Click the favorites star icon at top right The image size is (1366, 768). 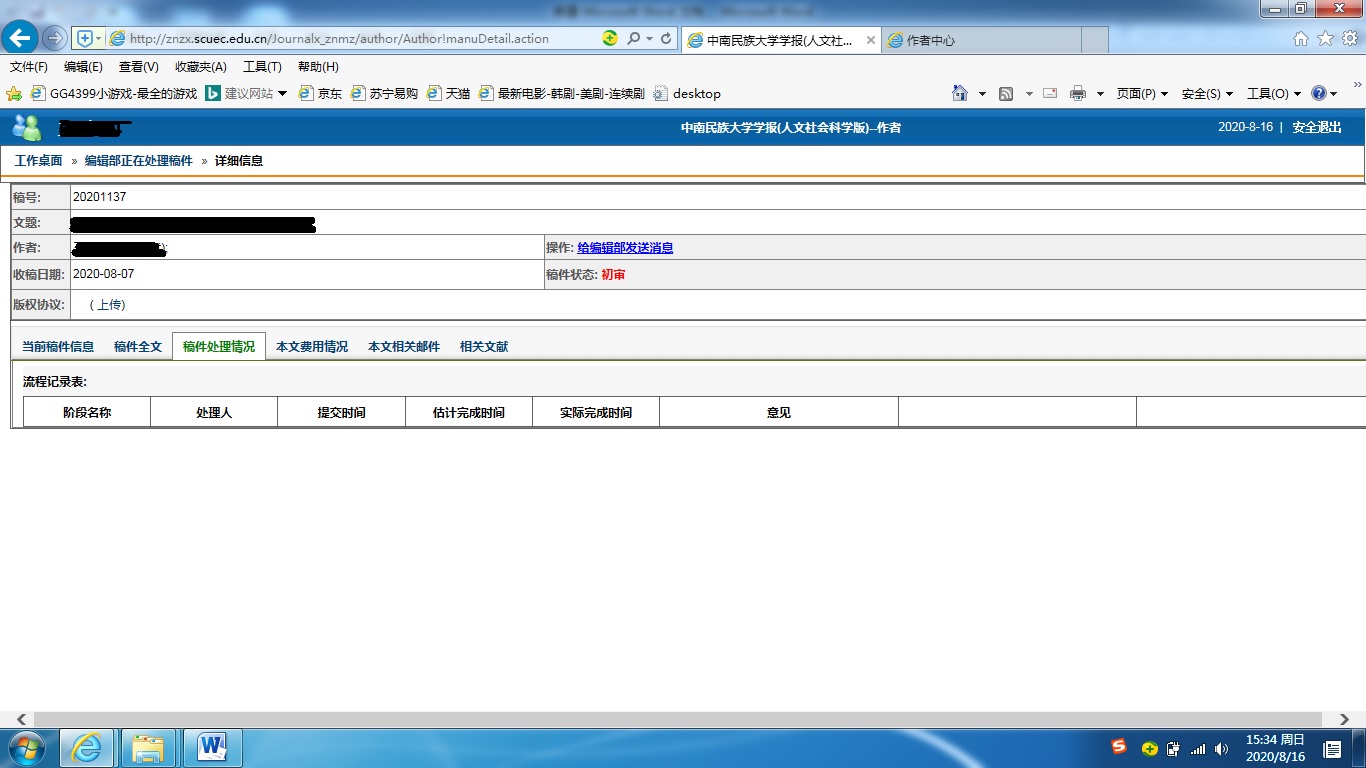pyautogui.click(x=1324, y=39)
